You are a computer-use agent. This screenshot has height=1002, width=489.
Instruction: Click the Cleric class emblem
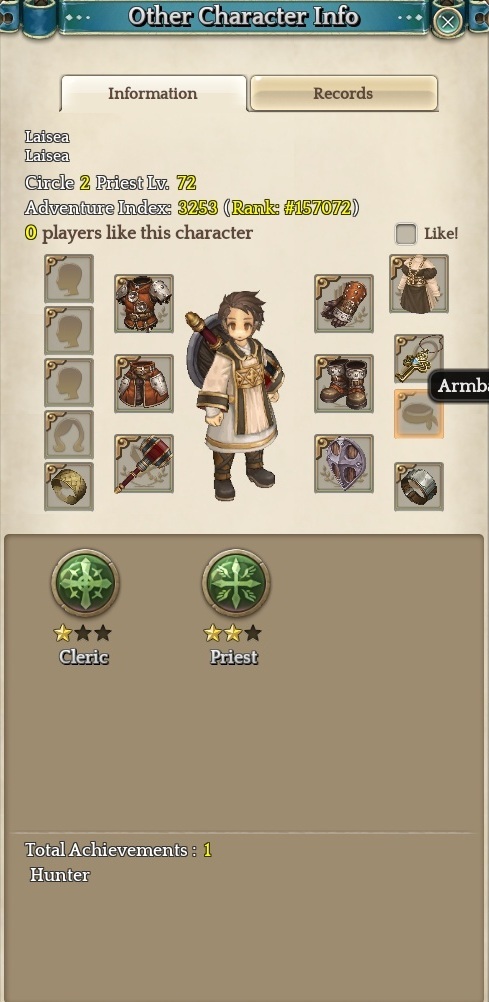click(x=84, y=583)
